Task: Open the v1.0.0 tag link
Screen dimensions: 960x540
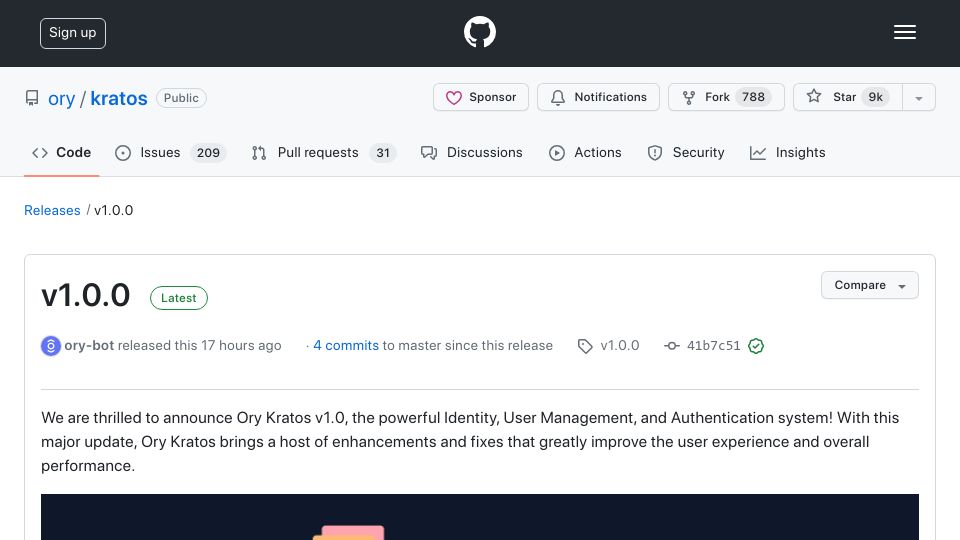Action: (x=620, y=345)
